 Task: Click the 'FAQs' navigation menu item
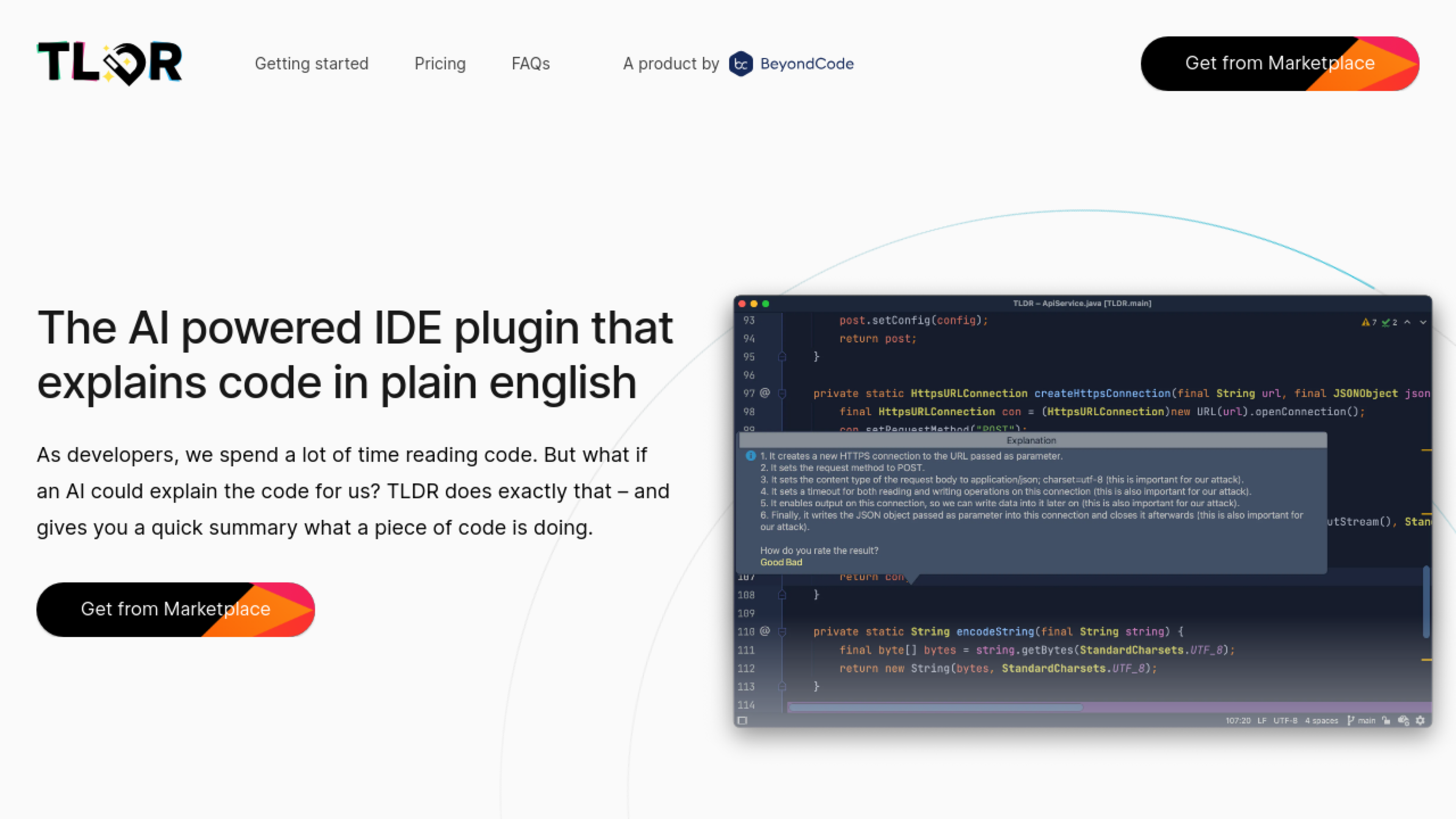[530, 63]
